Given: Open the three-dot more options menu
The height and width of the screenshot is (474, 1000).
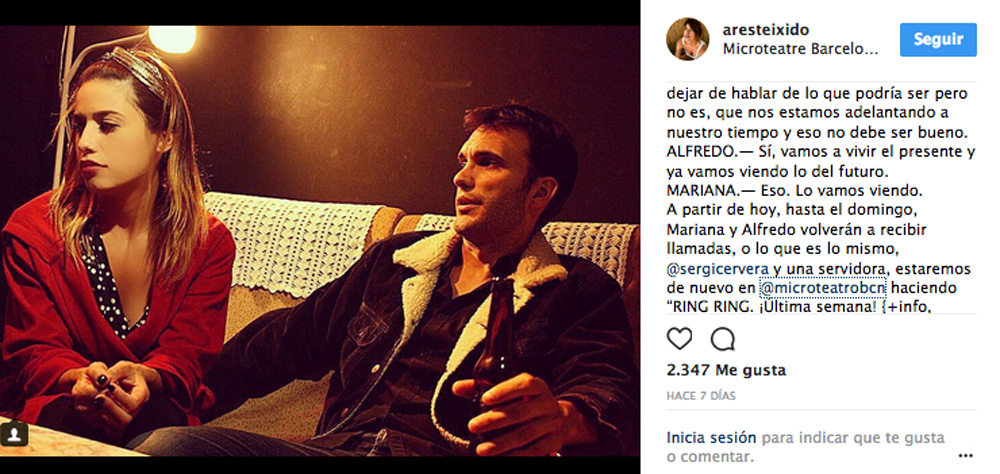Looking at the screenshot, I should [966, 455].
